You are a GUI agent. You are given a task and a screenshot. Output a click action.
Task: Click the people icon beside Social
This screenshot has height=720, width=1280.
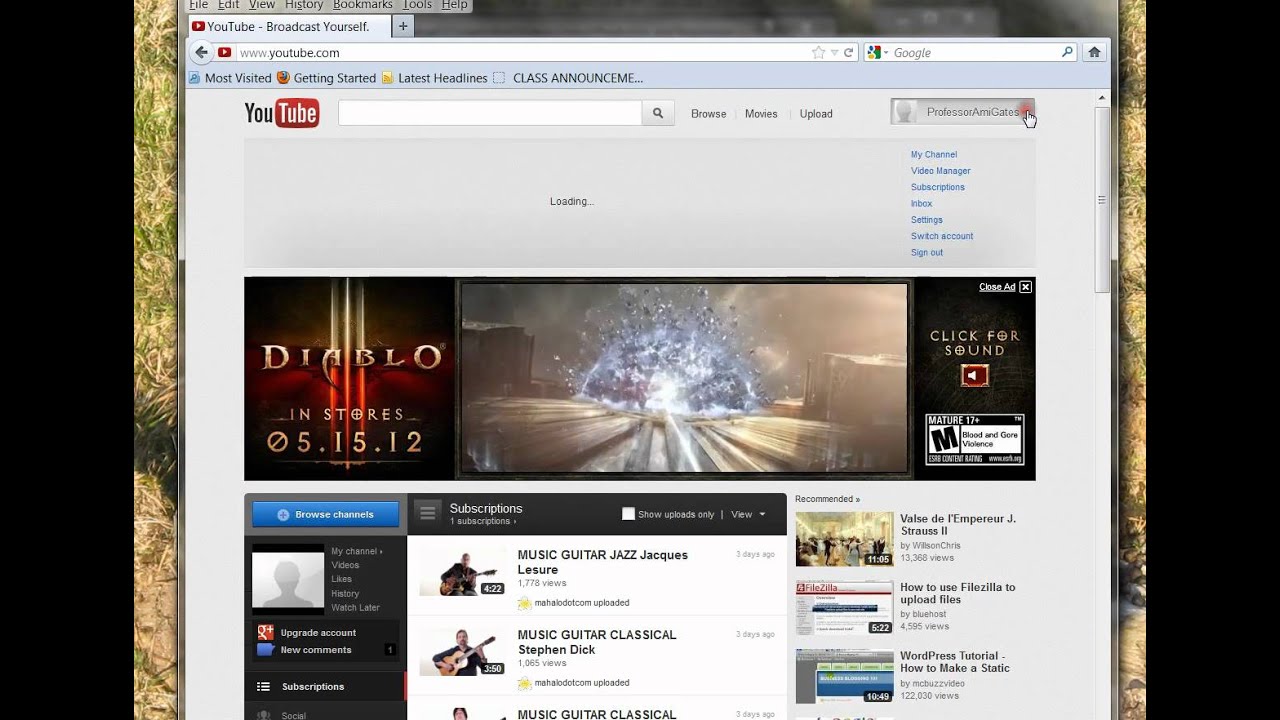[x=264, y=715]
